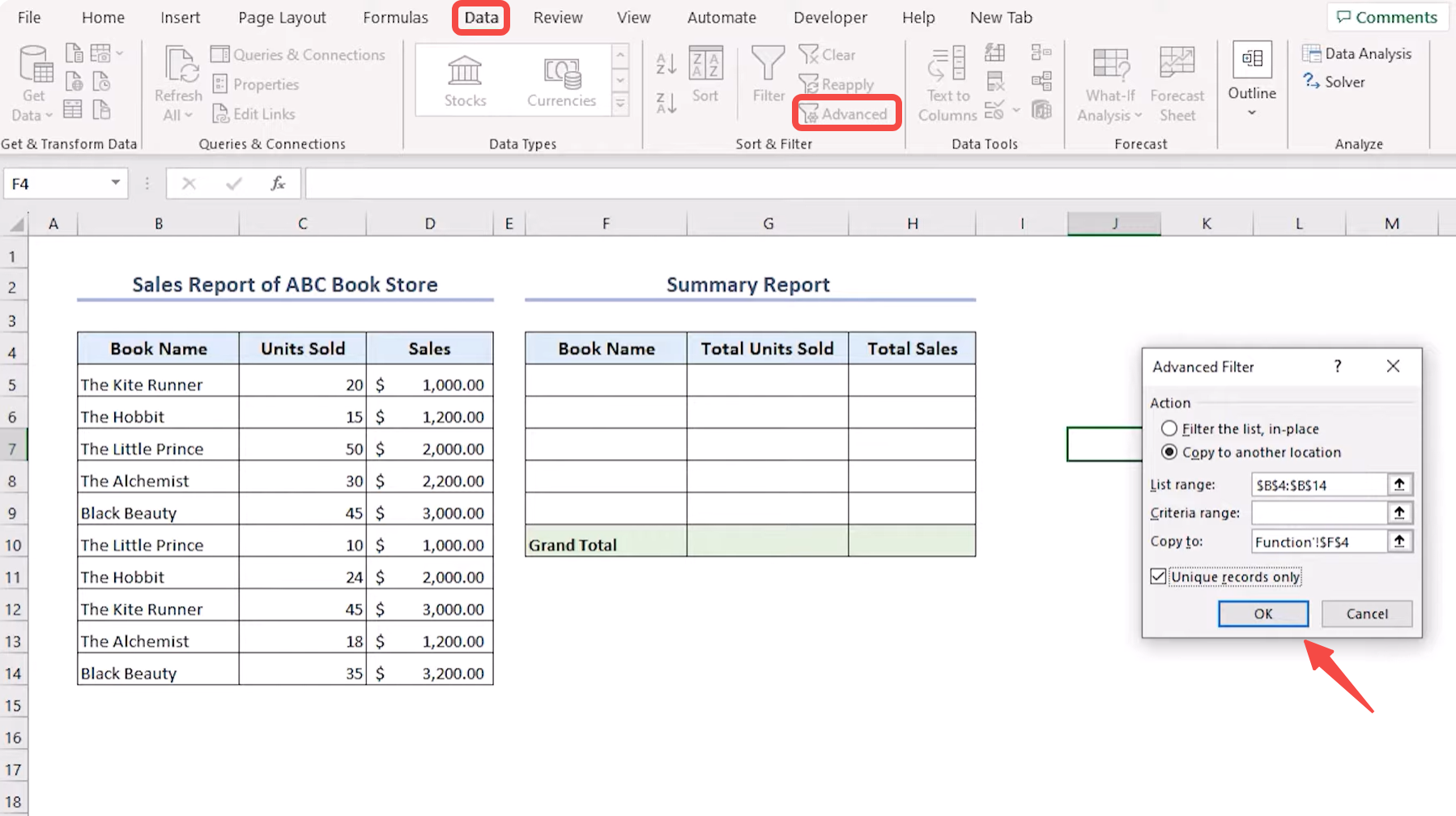Click the Data Validation icon
This screenshot has width=1456, height=816.
point(994,108)
